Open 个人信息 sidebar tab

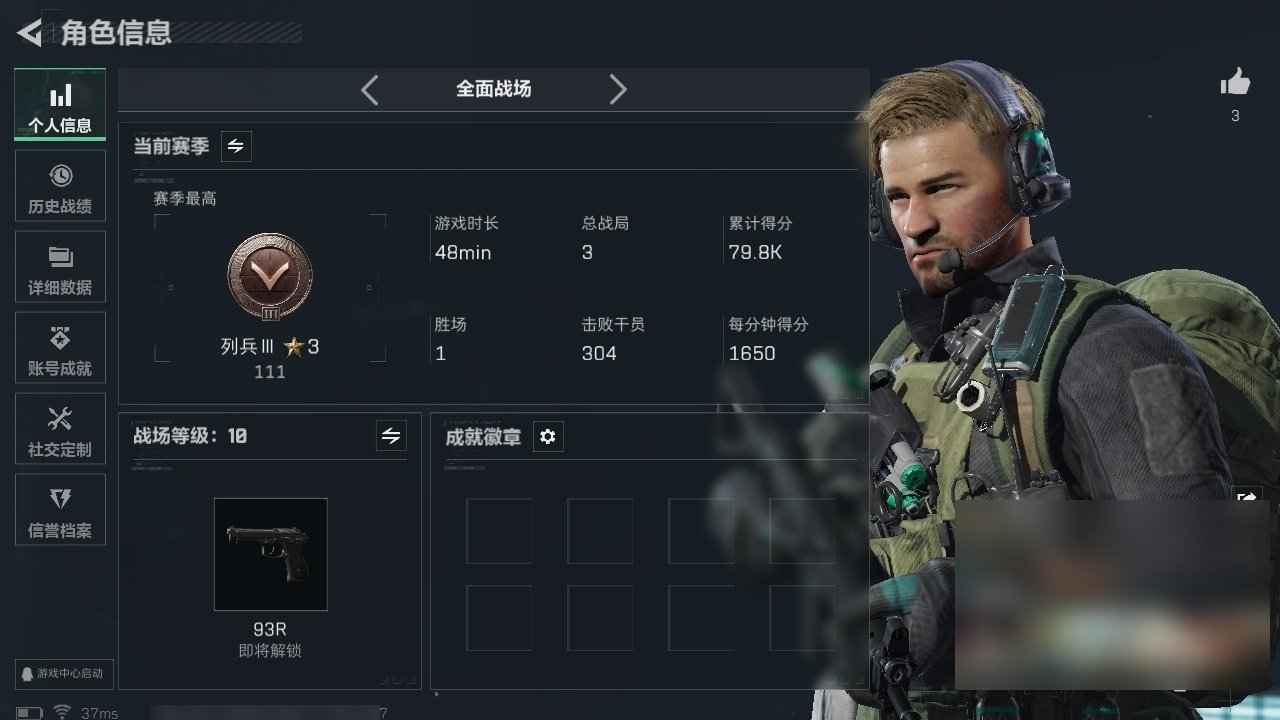(x=60, y=105)
